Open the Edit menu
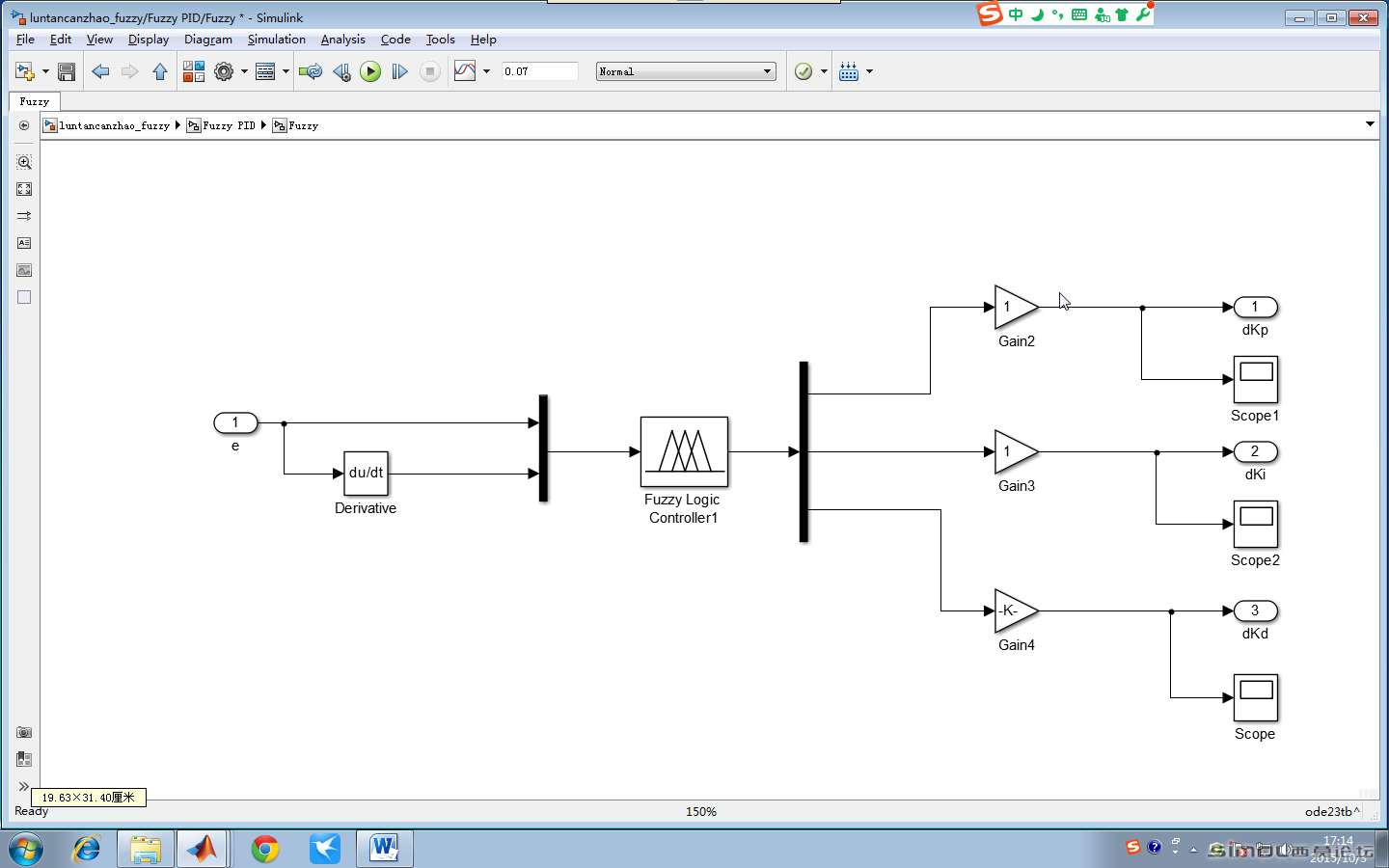Viewport: 1389px width, 868px height. 61,40
